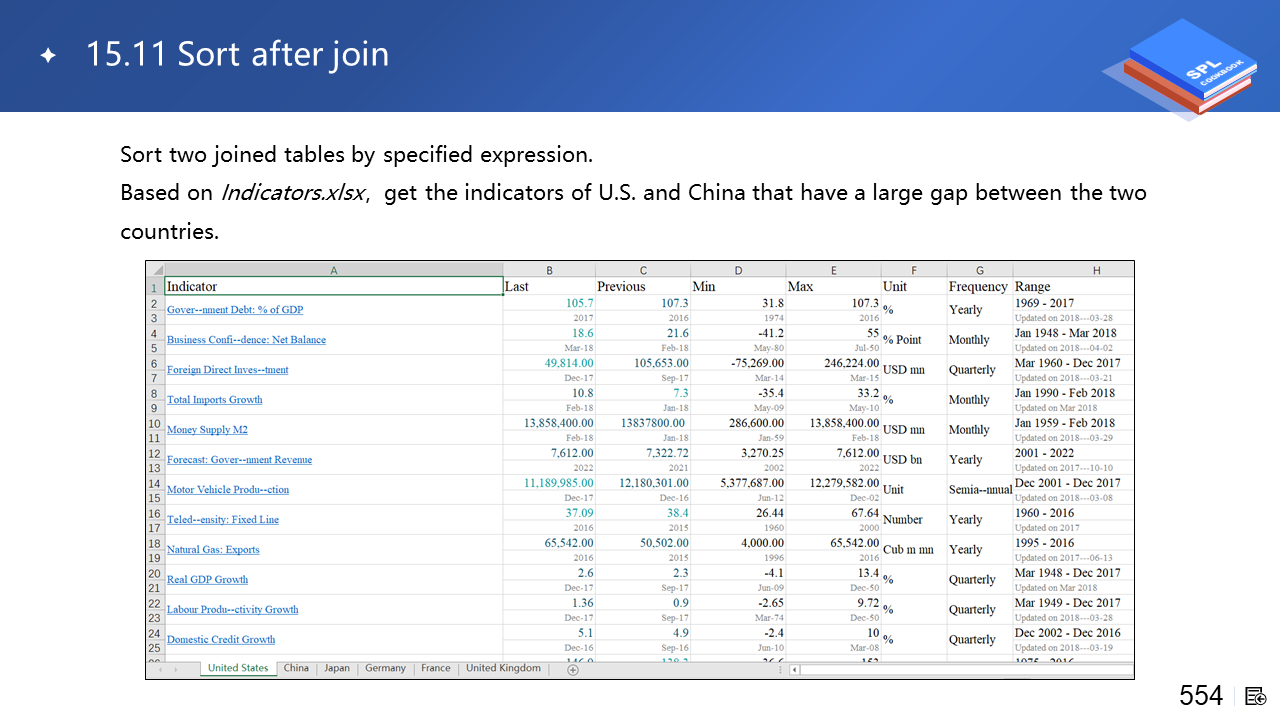
Task: Open the France worksheet tab
Action: pyautogui.click(x=435, y=668)
